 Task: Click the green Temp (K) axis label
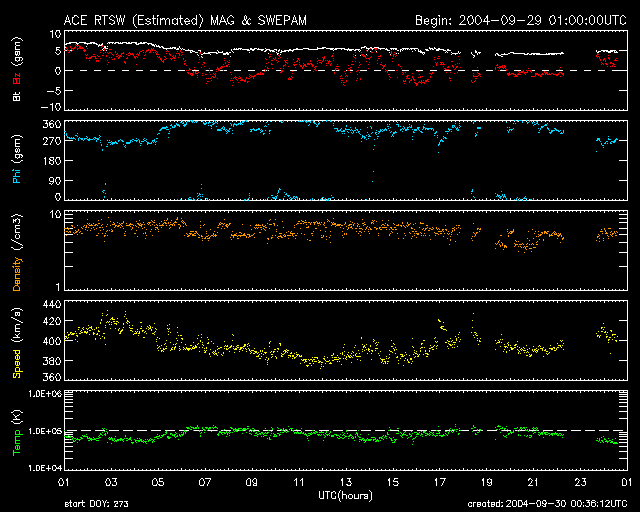(x=16, y=430)
